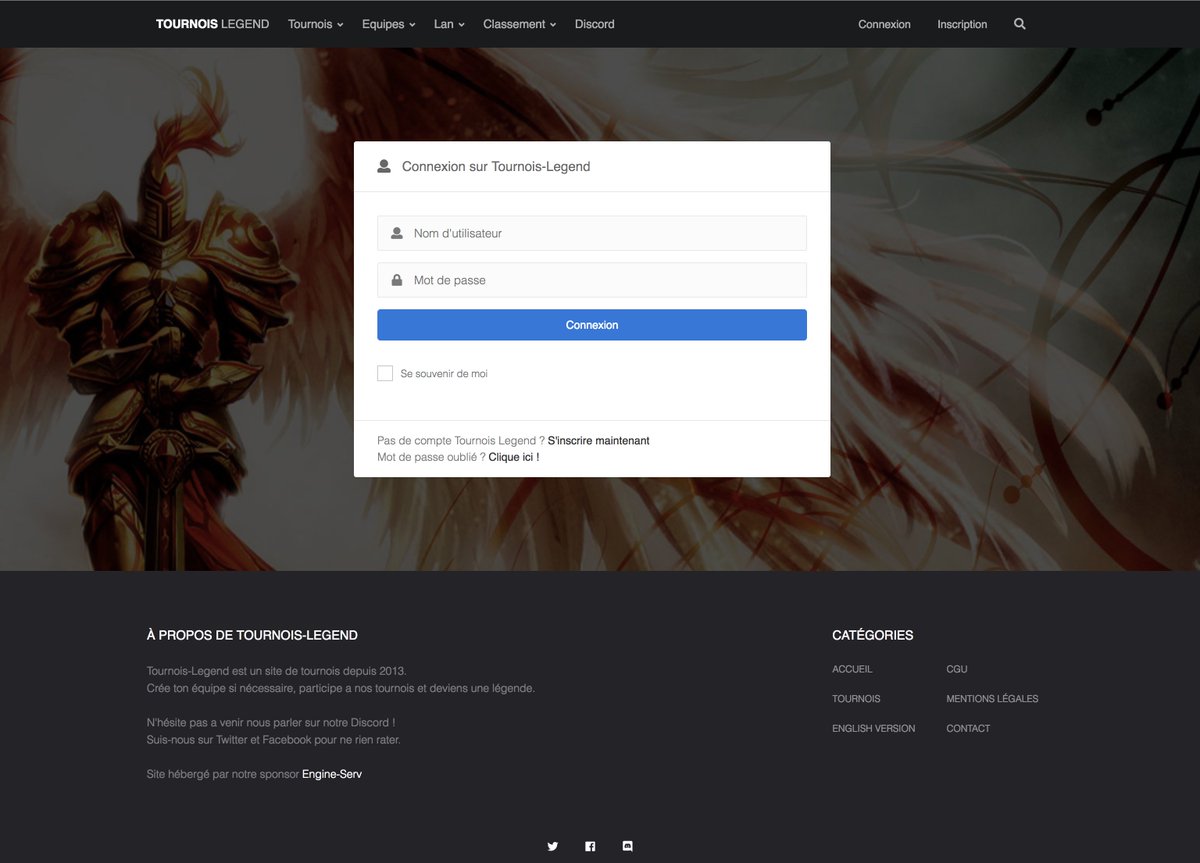1200x863 pixels.
Task: Select the À PROPOS DE TOURNOIS-LEGEND heading
Action: pos(252,635)
